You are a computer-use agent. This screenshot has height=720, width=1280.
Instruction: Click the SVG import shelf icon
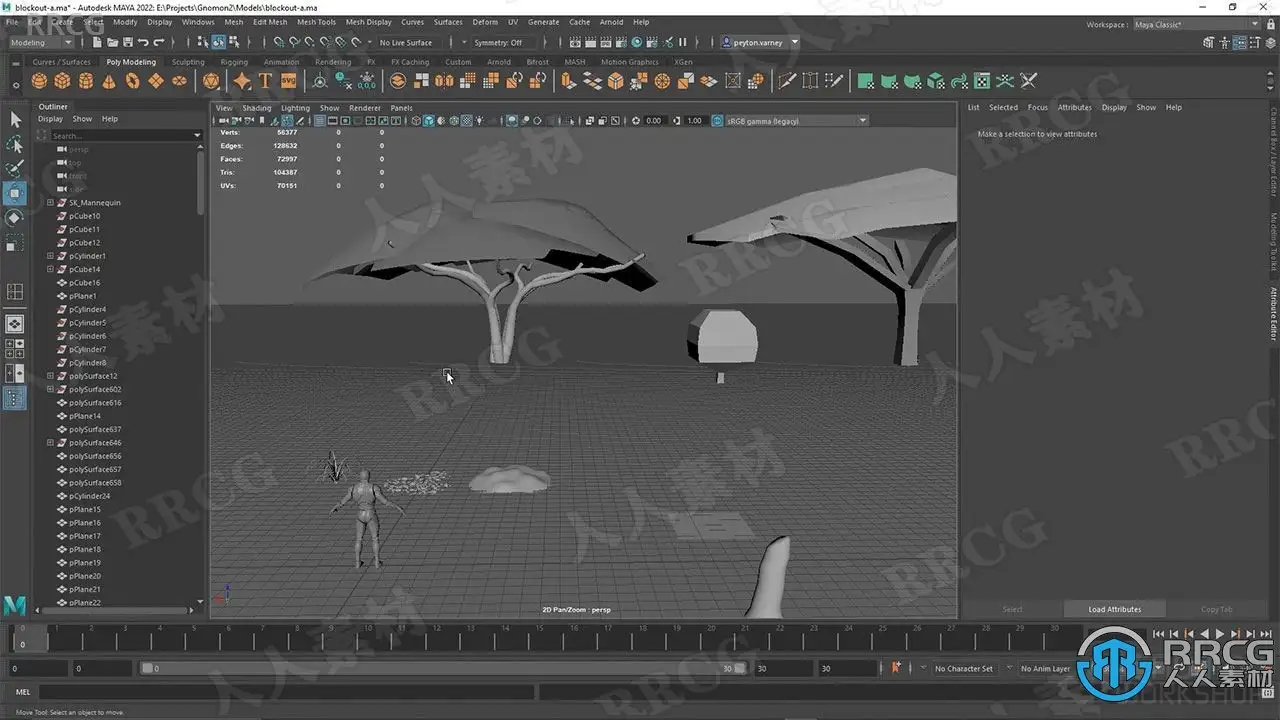pos(288,81)
